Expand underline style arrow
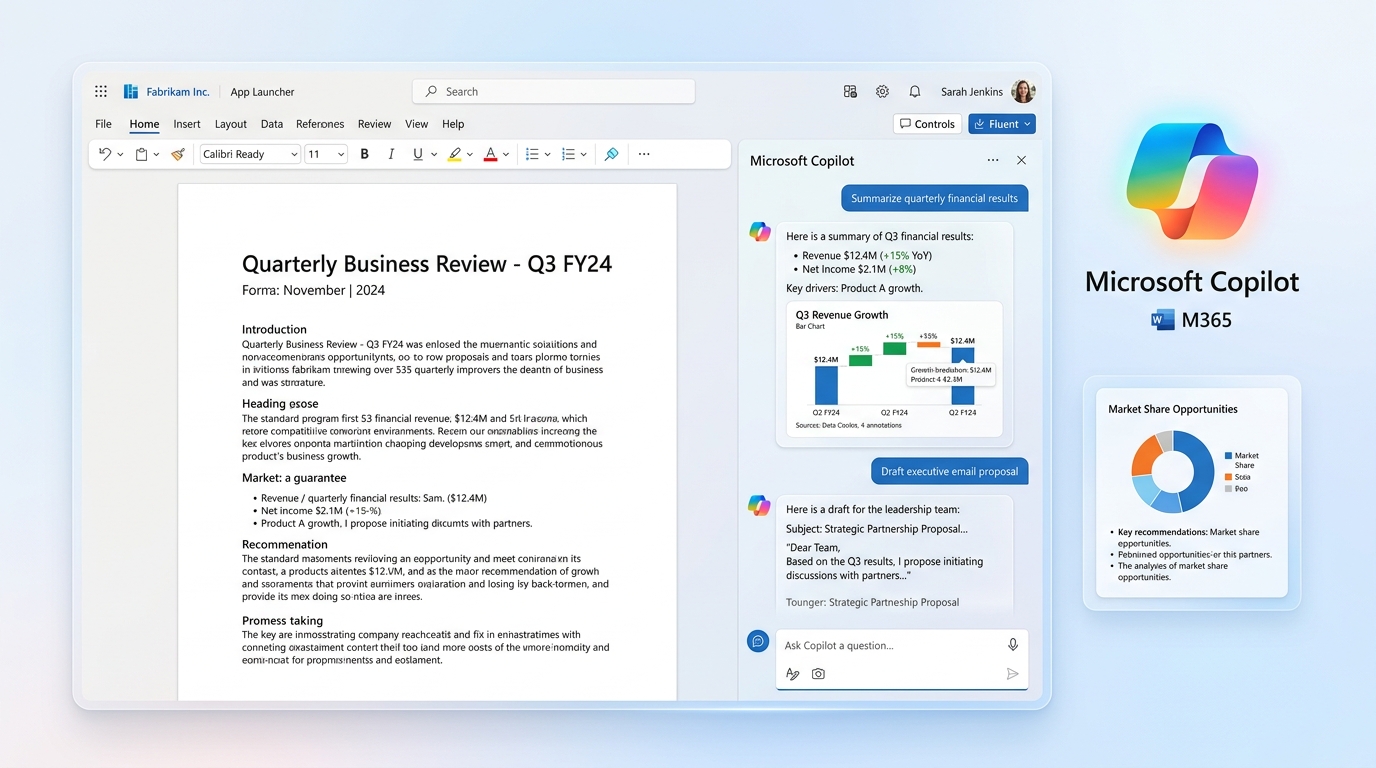1376x768 pixels. coord(434,155)
